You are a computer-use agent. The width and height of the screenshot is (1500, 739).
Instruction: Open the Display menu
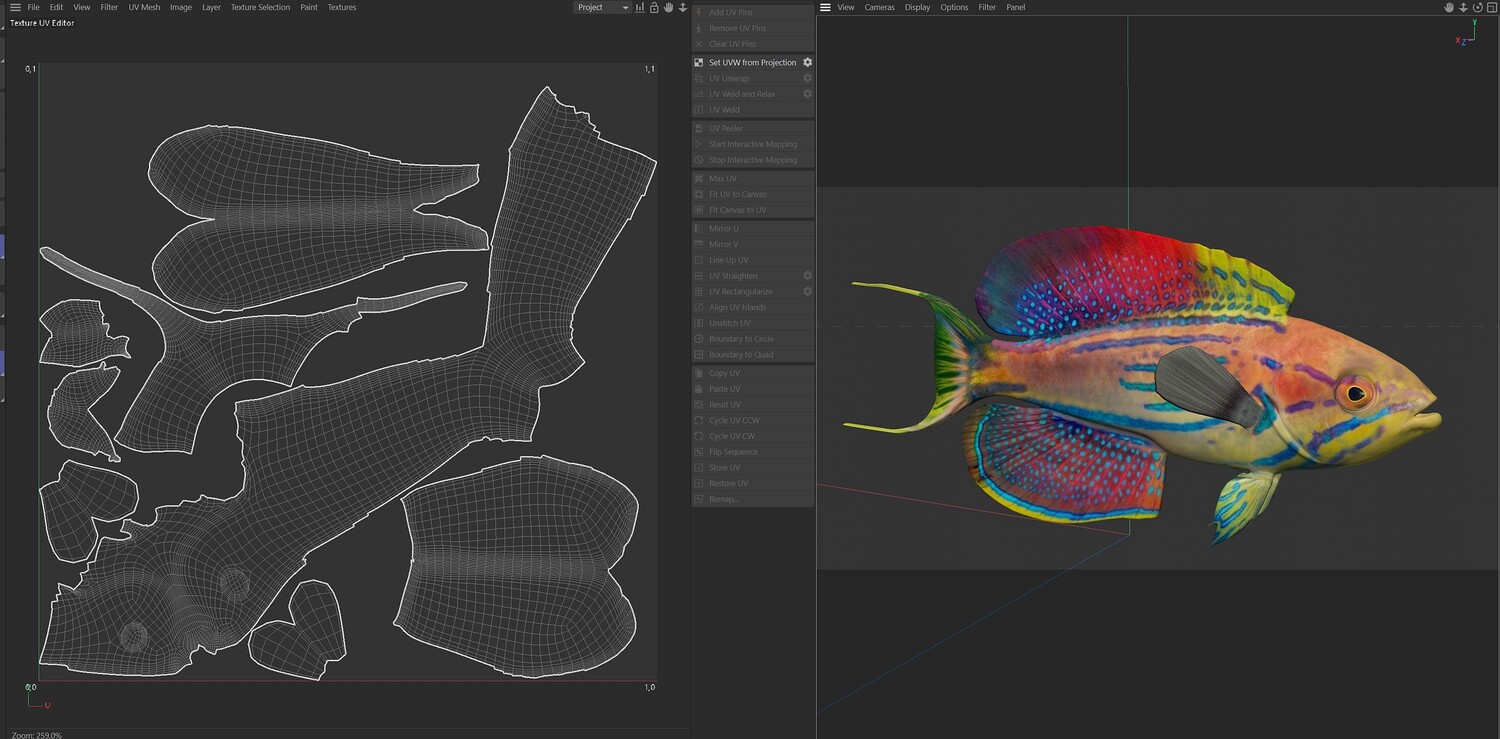918,7
